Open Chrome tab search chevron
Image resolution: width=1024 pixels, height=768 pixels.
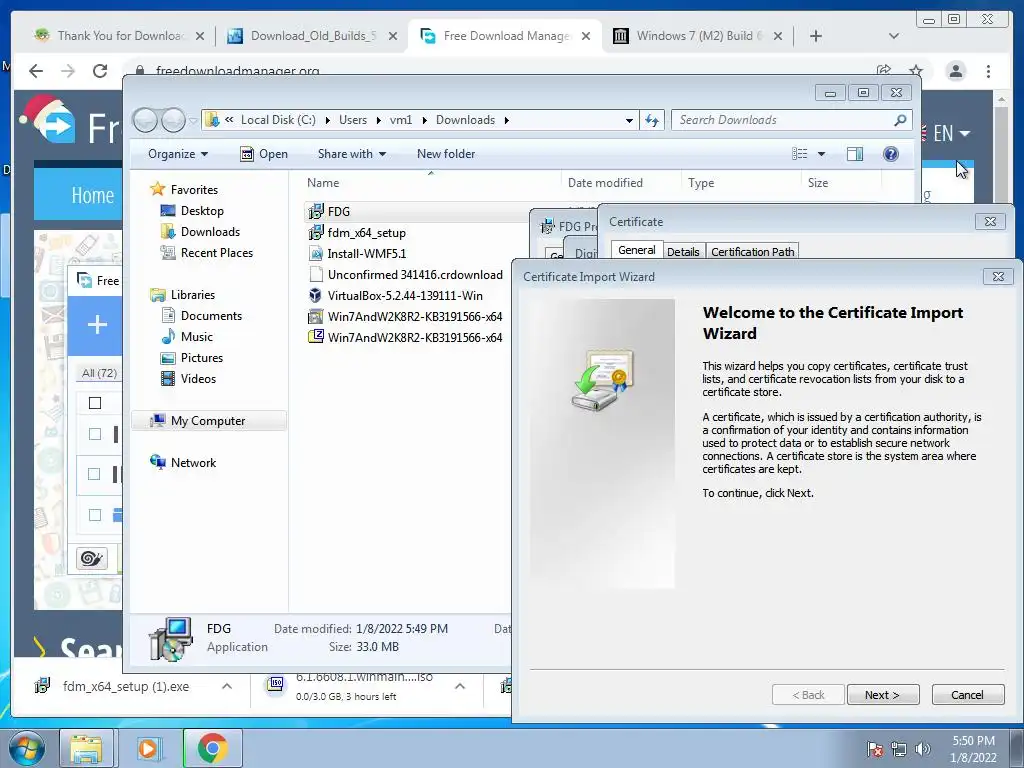[x=893, y=36]
